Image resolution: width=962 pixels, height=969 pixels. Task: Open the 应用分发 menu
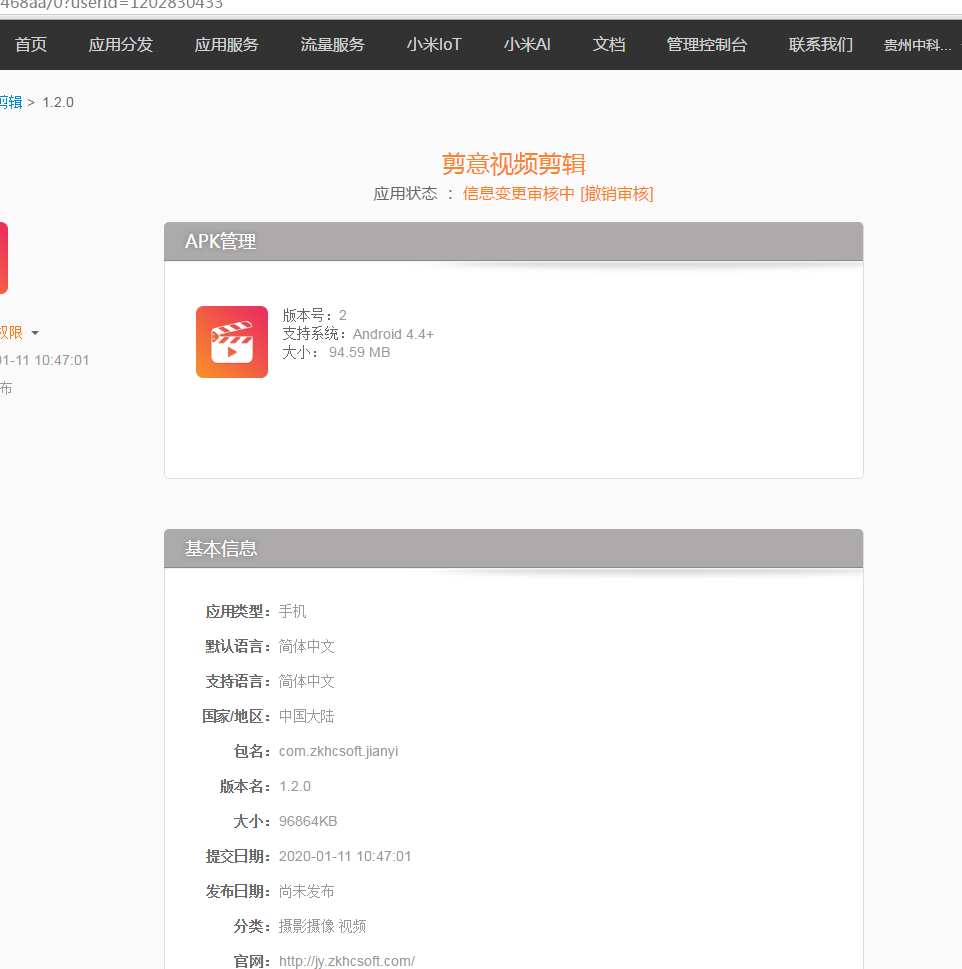(120, 44)
